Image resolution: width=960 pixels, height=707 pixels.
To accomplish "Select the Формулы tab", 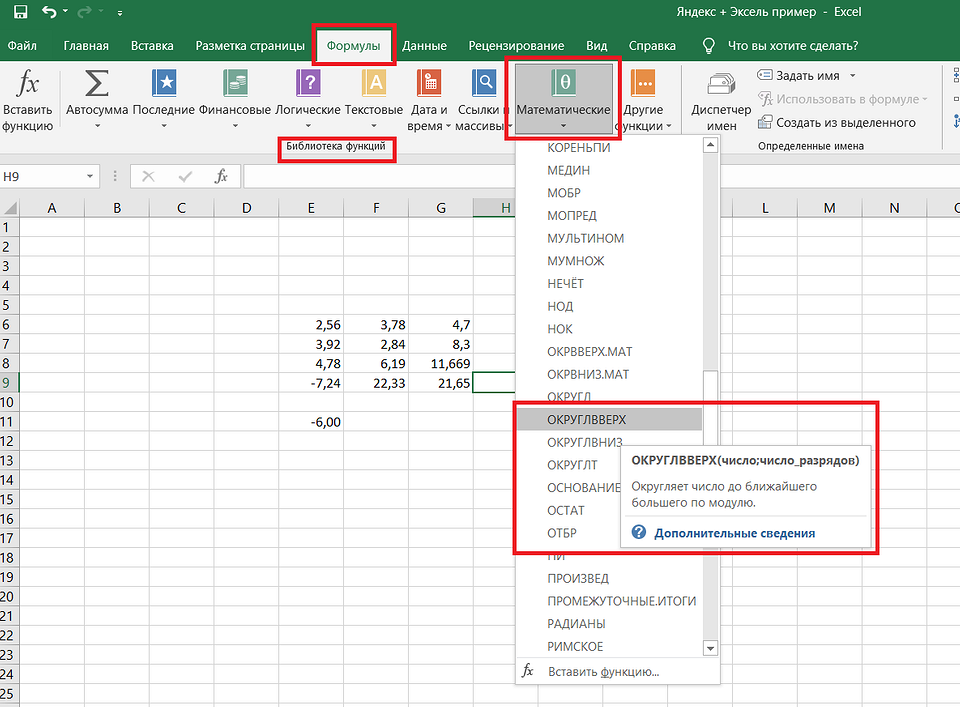I will [x=353, y=45].
